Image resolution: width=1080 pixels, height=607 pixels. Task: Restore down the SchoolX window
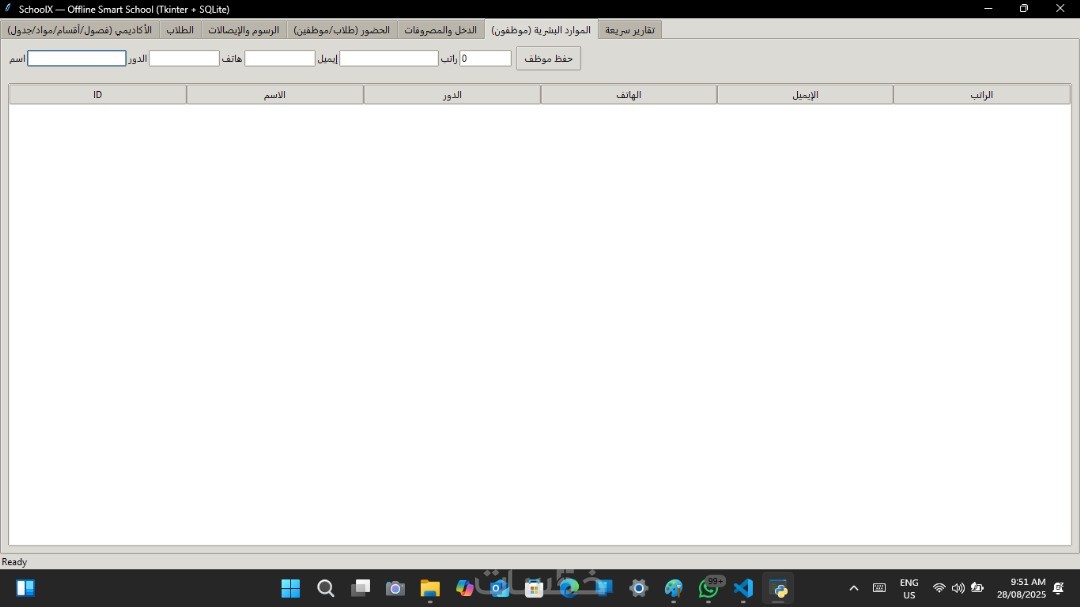pos(1024,8)
